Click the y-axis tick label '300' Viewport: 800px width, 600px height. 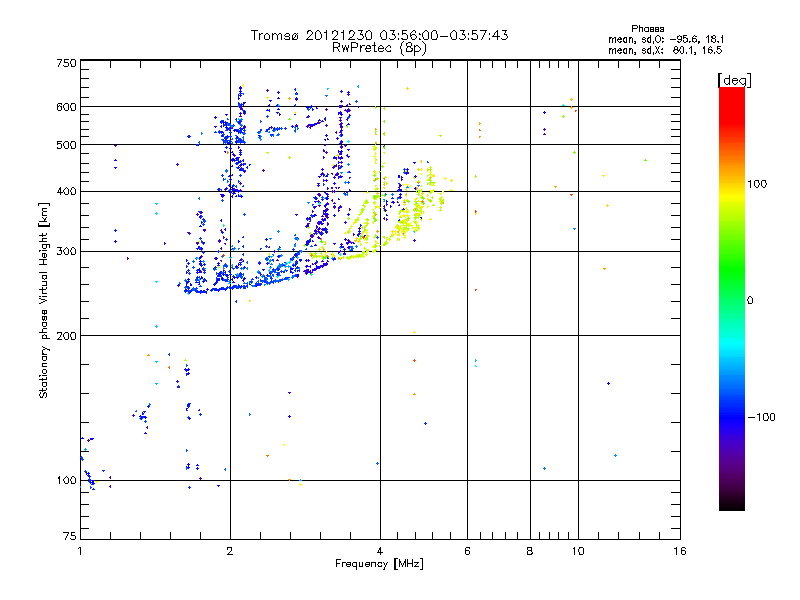coord(67,252)
